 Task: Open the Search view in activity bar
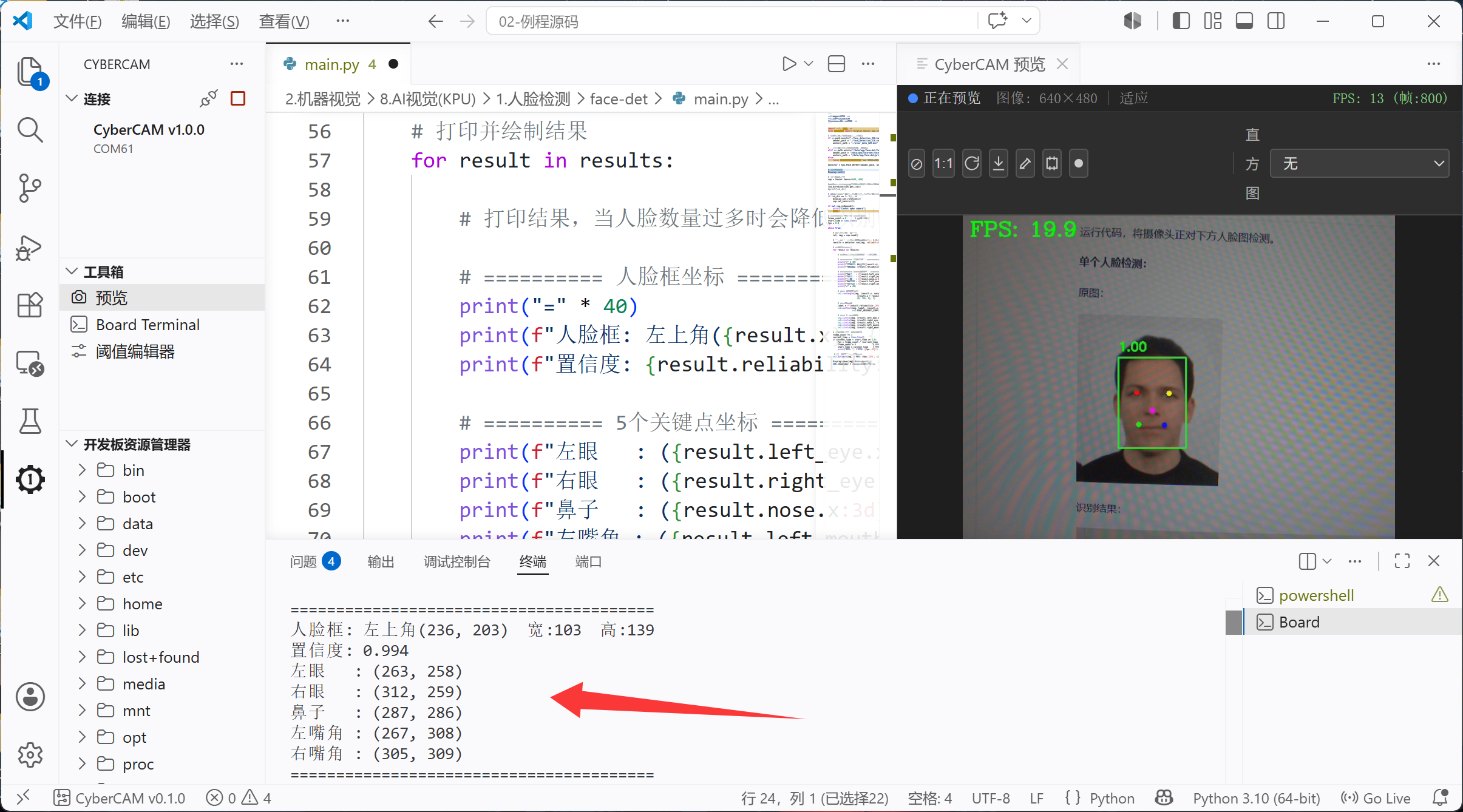(30, 130)
